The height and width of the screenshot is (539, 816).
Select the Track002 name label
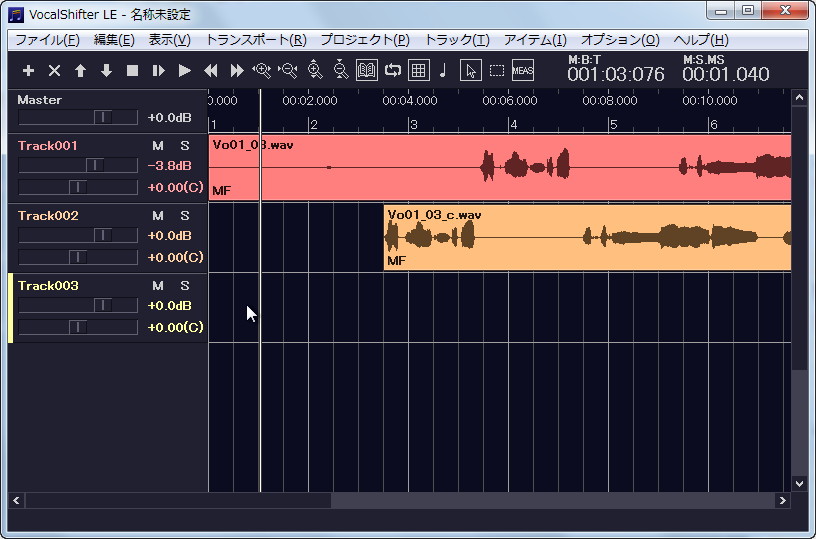[x=48, y=216]
